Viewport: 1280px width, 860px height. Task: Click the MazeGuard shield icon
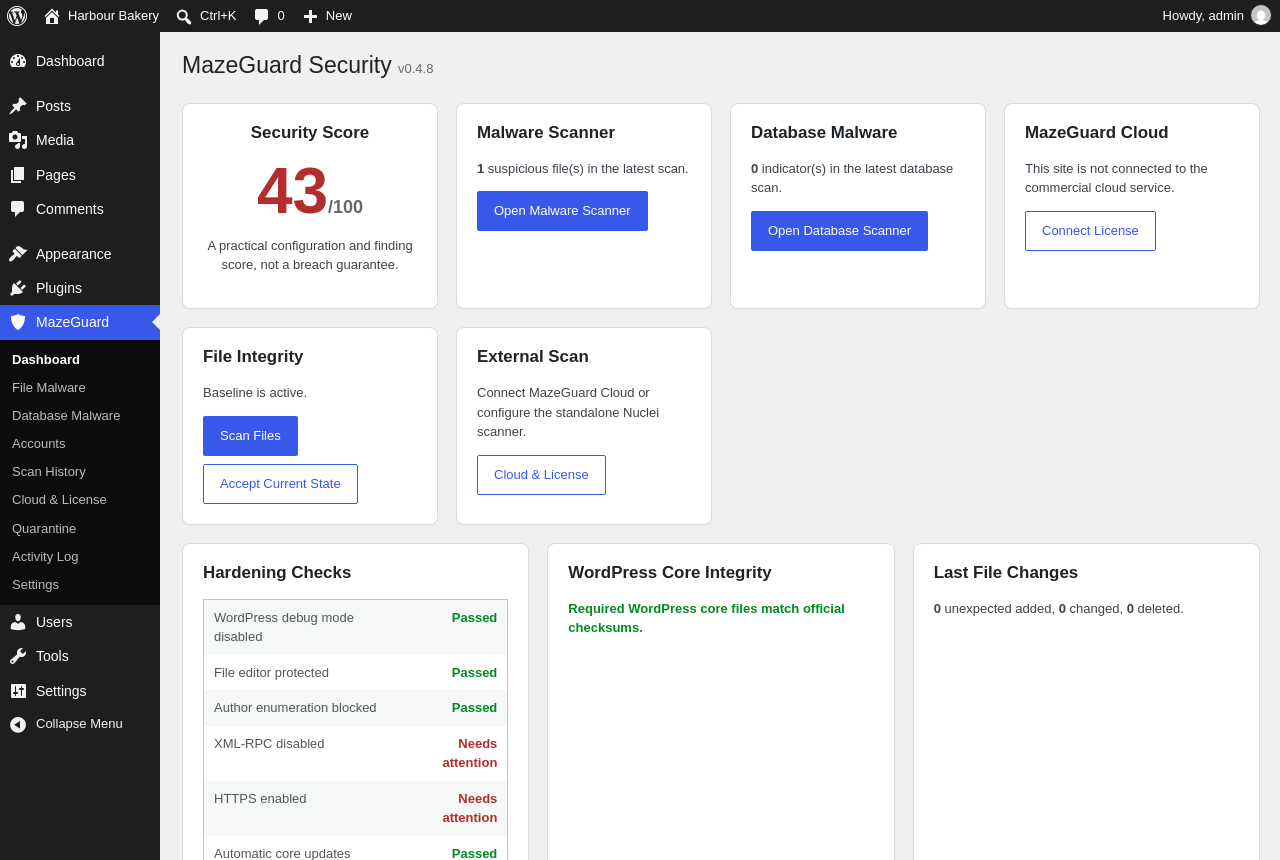pyautogui.click(x=18, y=322)
